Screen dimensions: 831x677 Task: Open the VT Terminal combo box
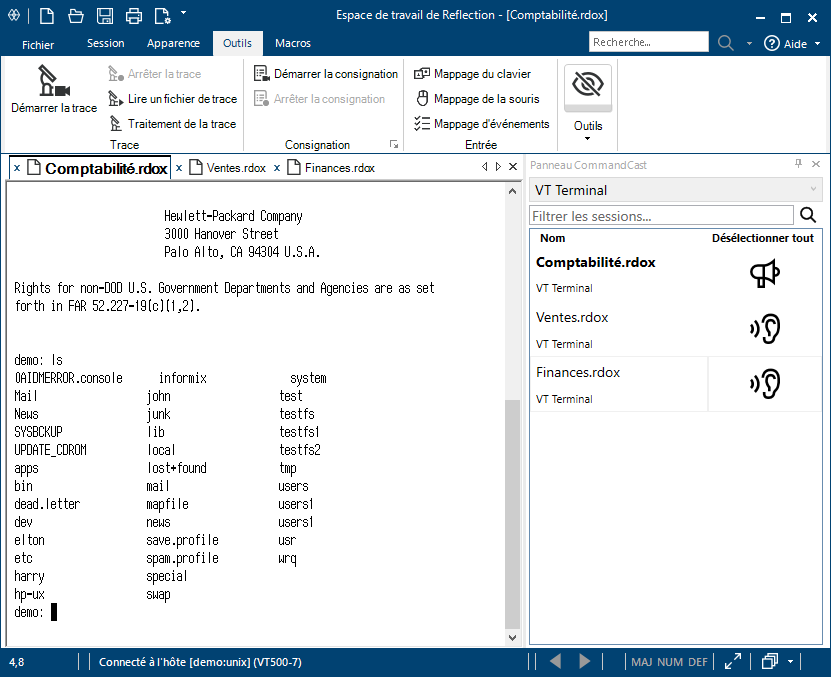pyautogui.click(x=676, y=190)
